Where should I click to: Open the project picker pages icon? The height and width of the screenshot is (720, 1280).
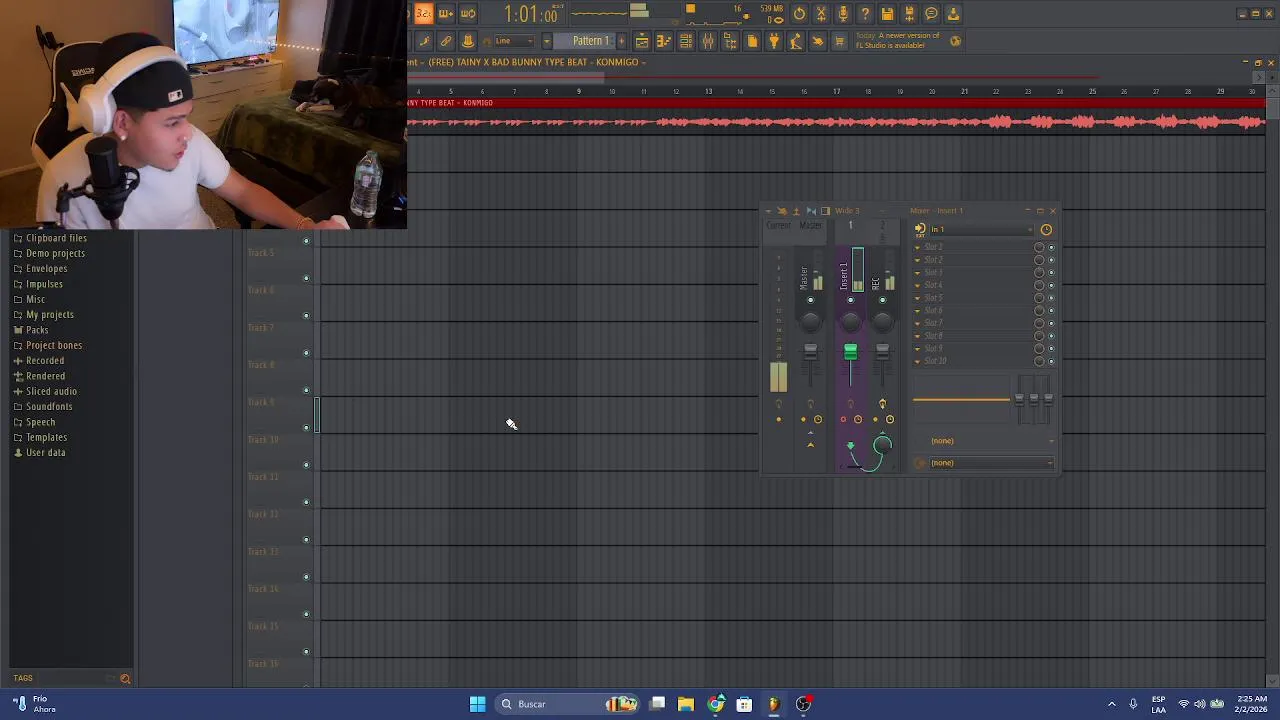(x=752, y=41)
